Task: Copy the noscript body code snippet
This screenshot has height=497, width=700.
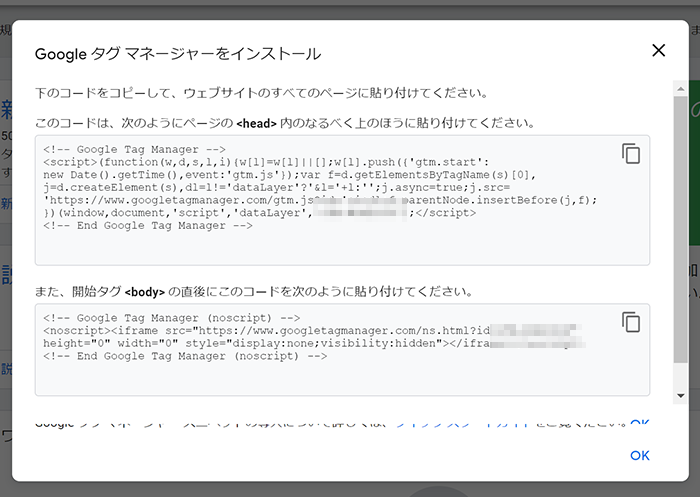Action: (x=631, y=322)
